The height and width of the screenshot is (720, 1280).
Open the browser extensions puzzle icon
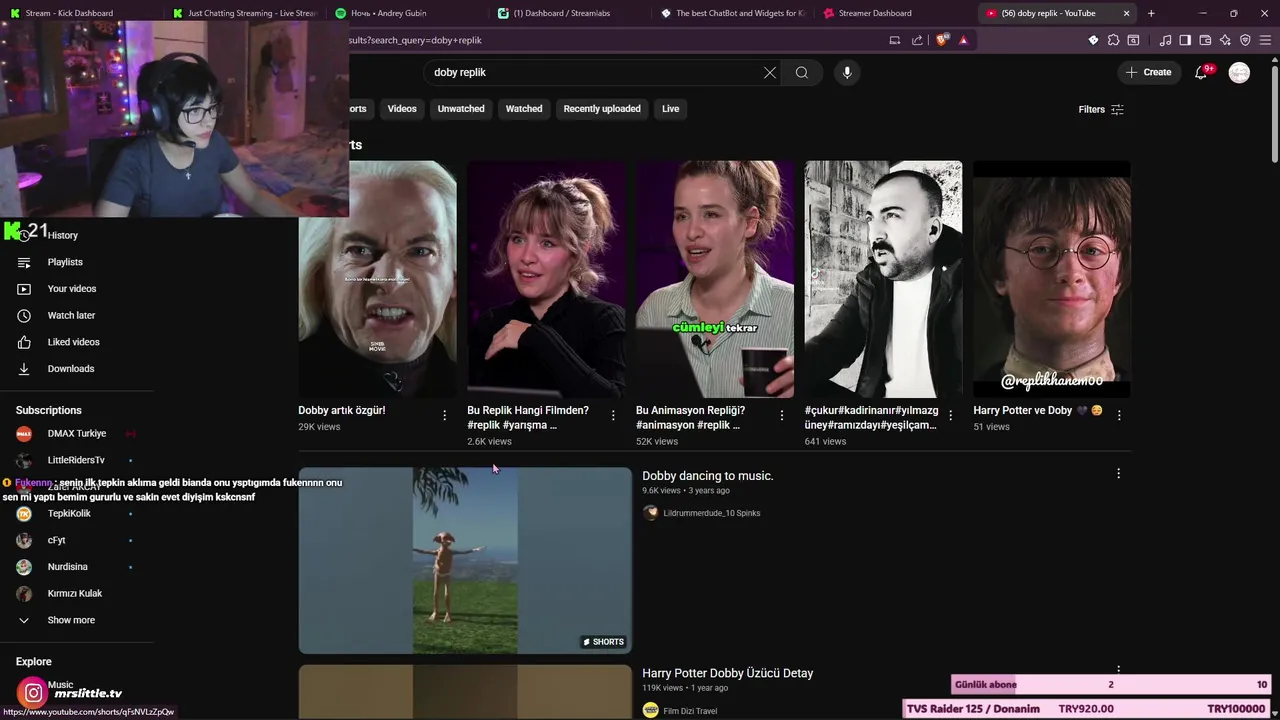click(1113, 40)
